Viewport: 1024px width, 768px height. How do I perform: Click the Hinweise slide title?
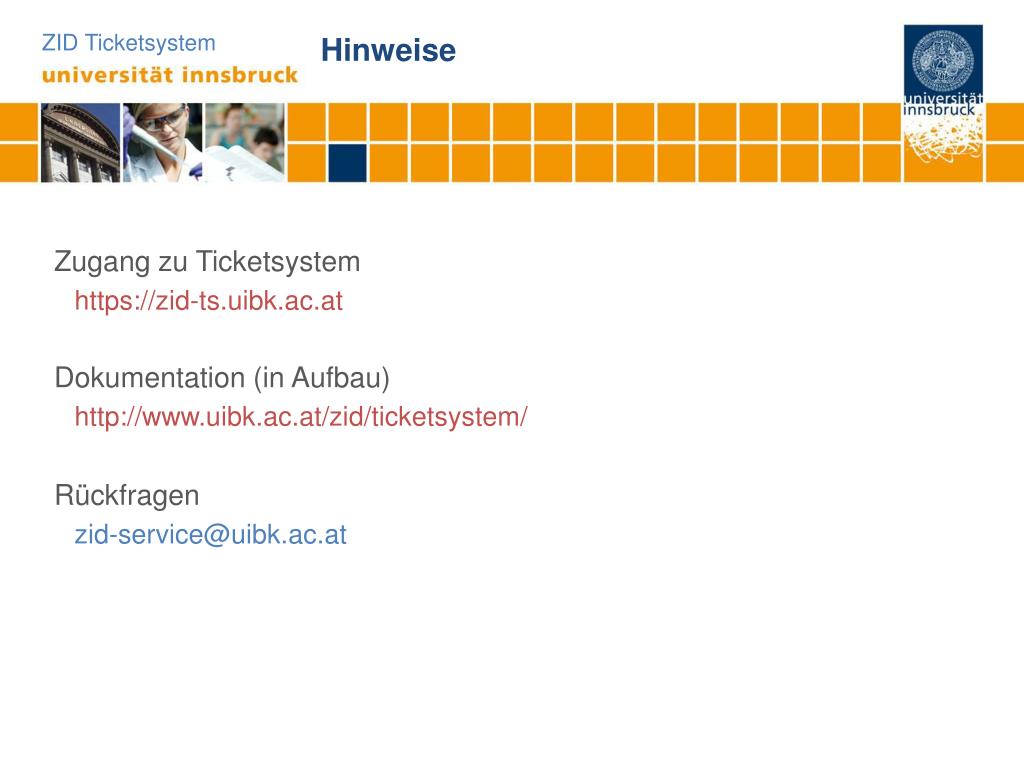[x=389, y=50]
